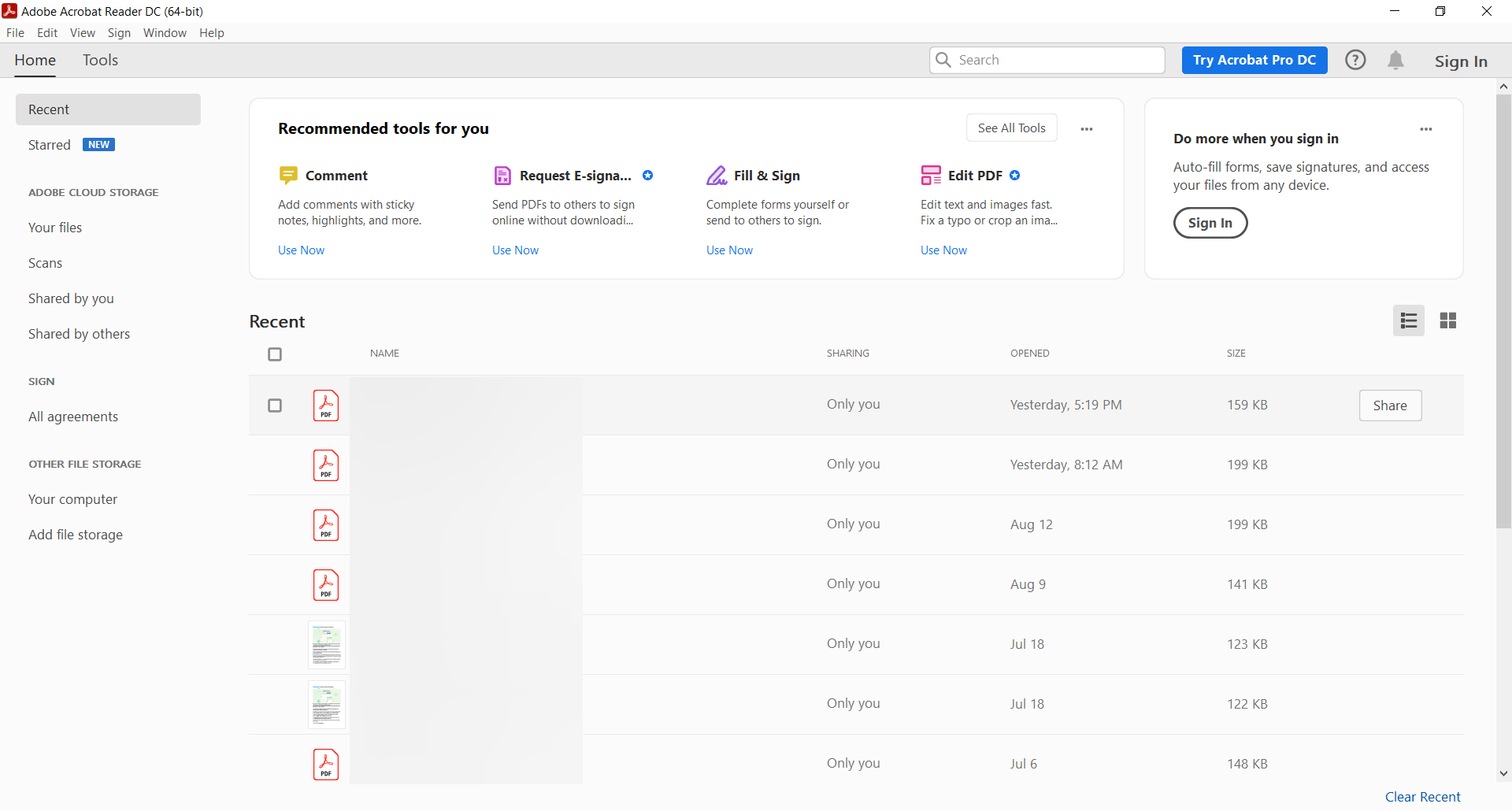Click premium badge next to Request E-signature
1512x811 pixels.
[x=647, y=176]
